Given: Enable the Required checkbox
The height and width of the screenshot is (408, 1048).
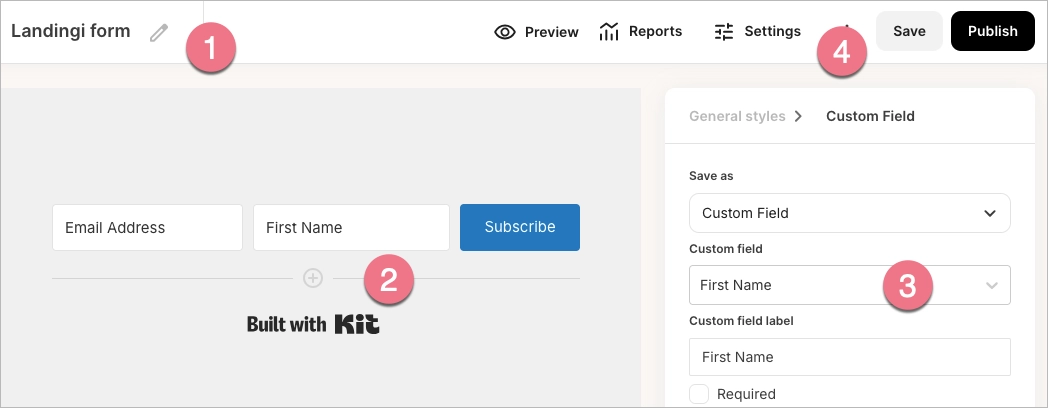Looking at the screenshot, I should (x=700, y=394).
